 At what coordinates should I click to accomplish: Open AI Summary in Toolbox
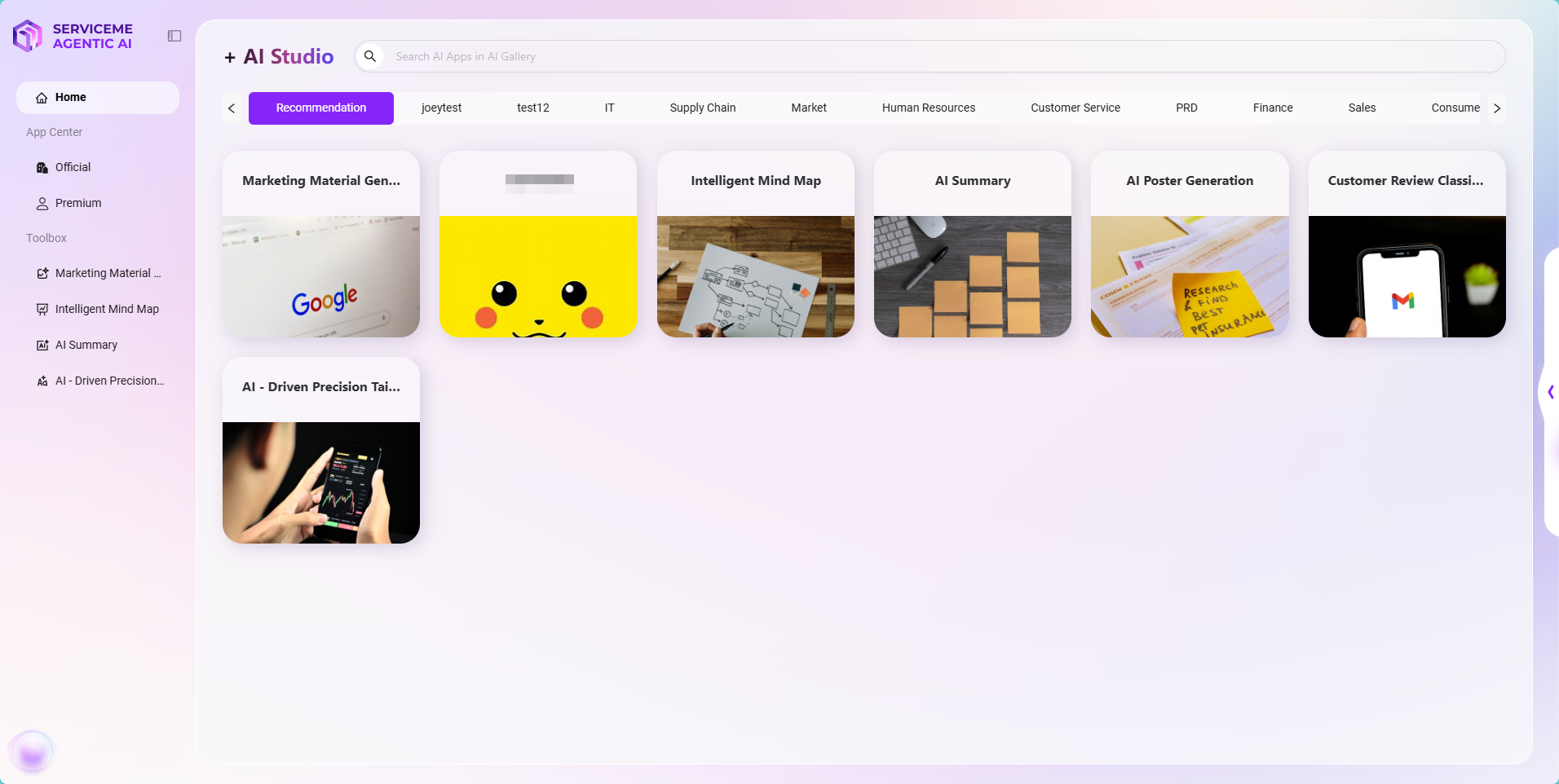pos(98,346)
